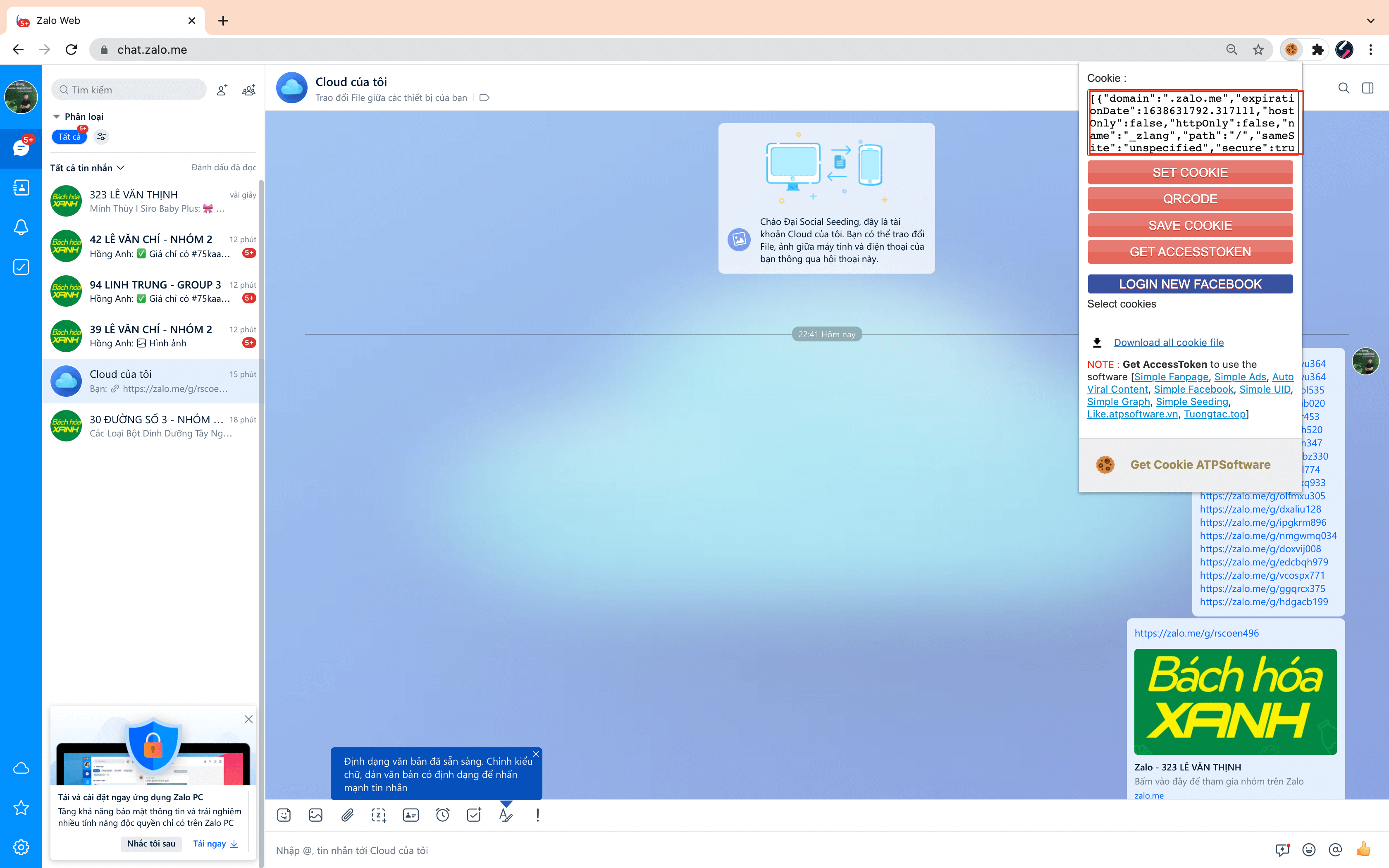Open Chrome three-dot menu
The height and width of the screenshot is (868, 1389).
pyautogui.click(x=1371, y=50)
